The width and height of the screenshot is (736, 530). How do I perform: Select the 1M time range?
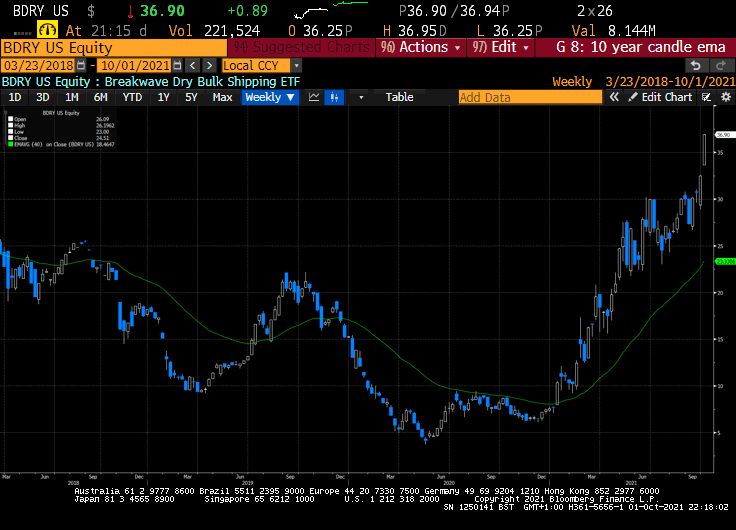(x=71, y=97)
